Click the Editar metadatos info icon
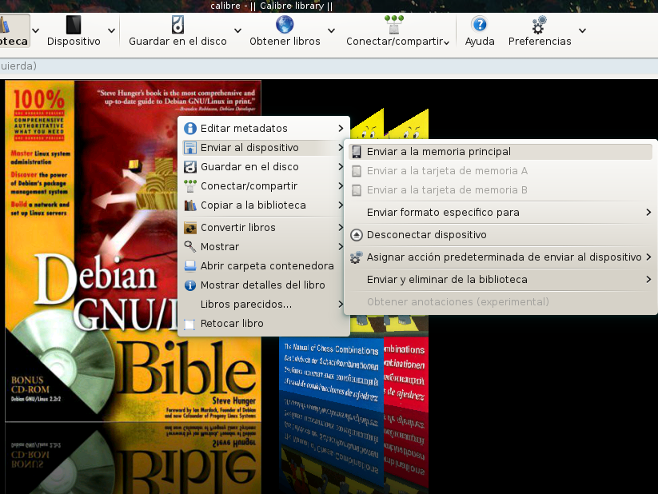This screenshot has width=658, height=494. 190,128
